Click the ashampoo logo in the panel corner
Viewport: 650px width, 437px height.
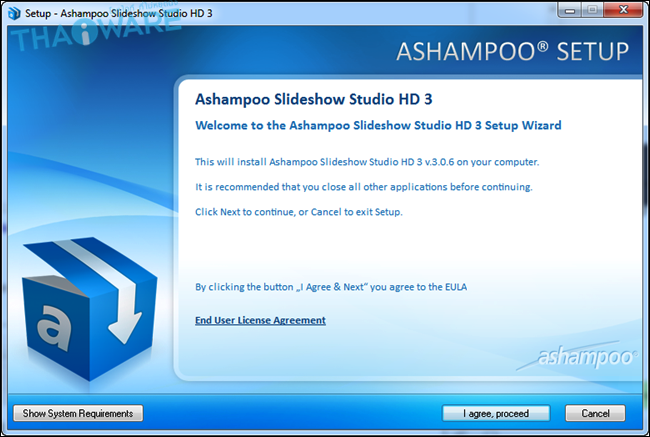tap(578, 357)
